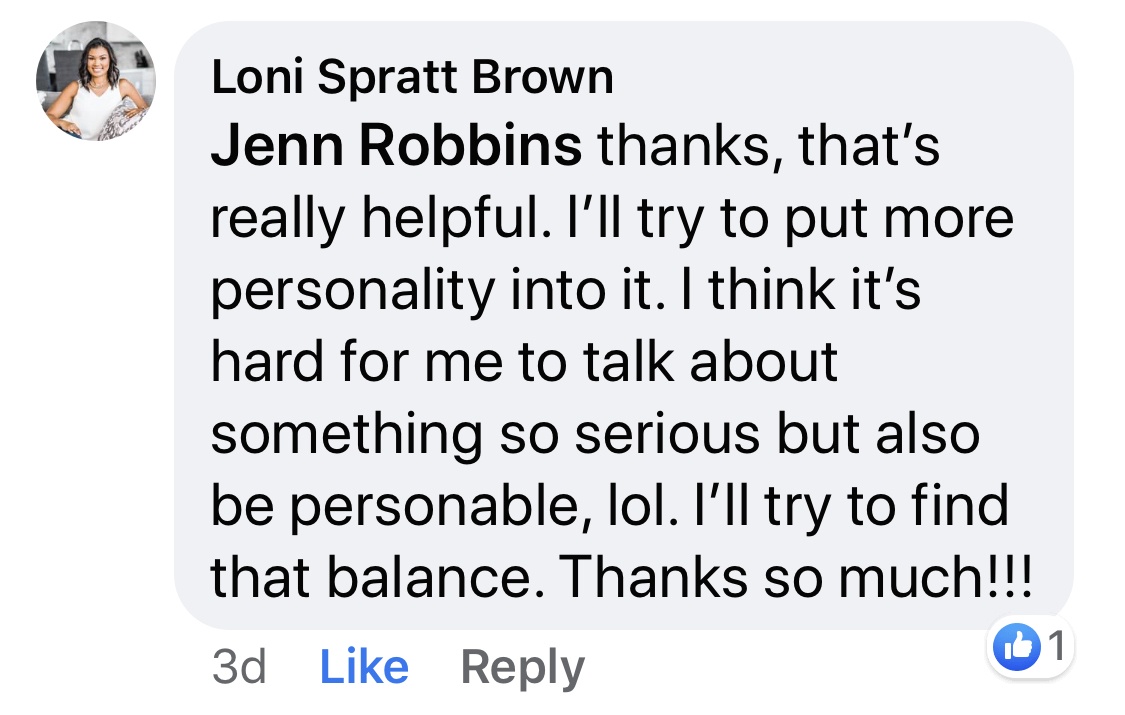
Task: Click the line 'be personable, lol. I'll try to find'
Action: [x=609, y=506]
